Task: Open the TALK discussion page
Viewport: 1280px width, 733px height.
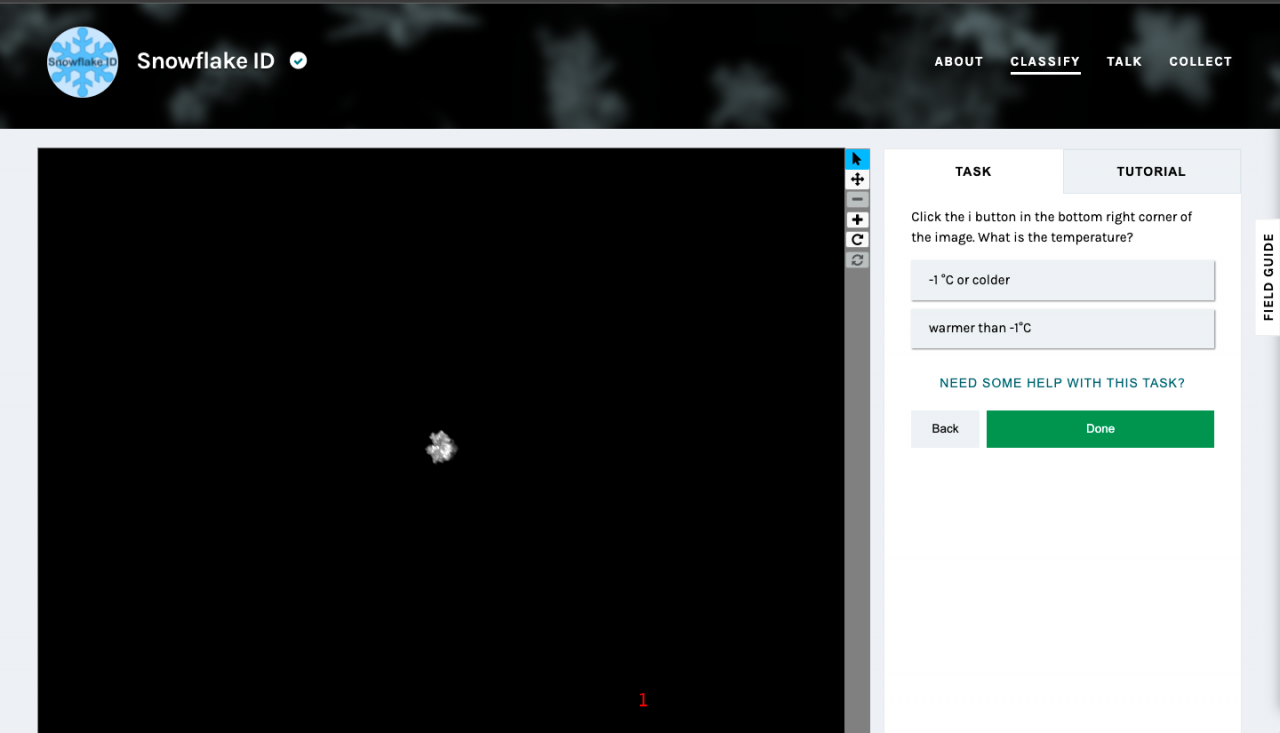Action: coord(1124,61)
